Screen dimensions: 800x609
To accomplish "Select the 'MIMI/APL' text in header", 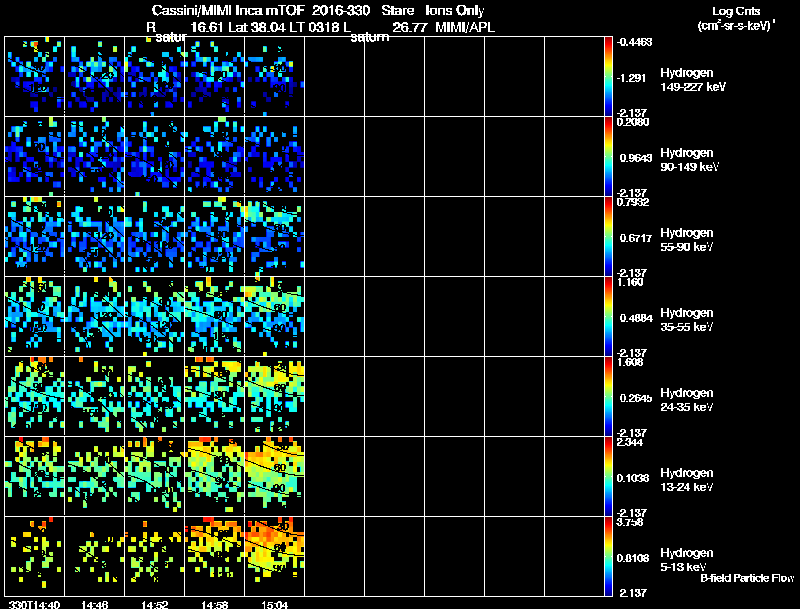I will [465, 27].
